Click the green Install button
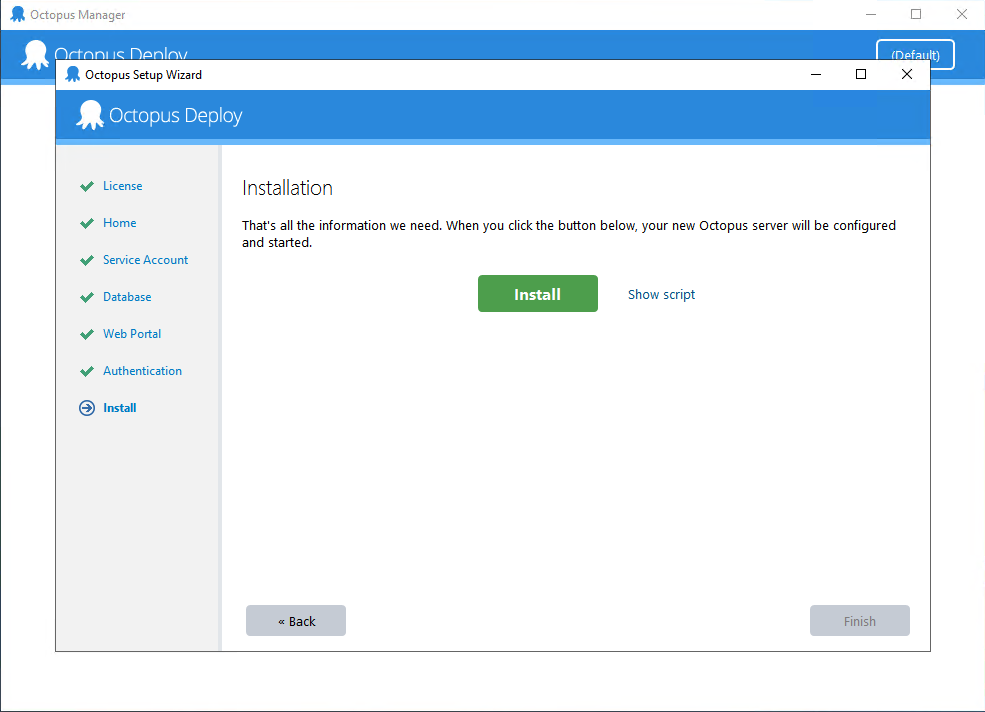Image resolution: width=985 pixels, height=712 pixels. click(x=537, y=293)
